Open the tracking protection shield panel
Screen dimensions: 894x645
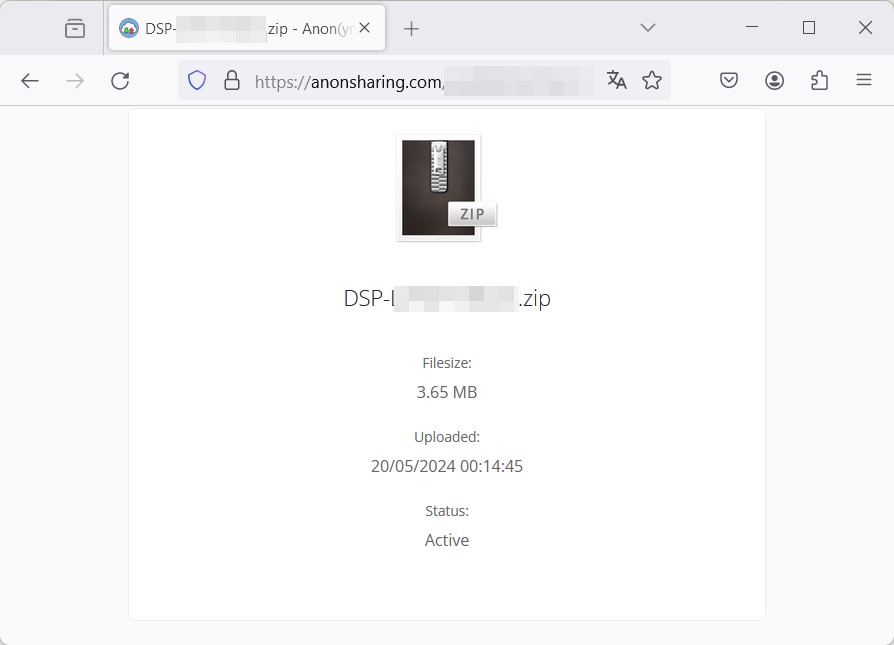coord(197,81)
